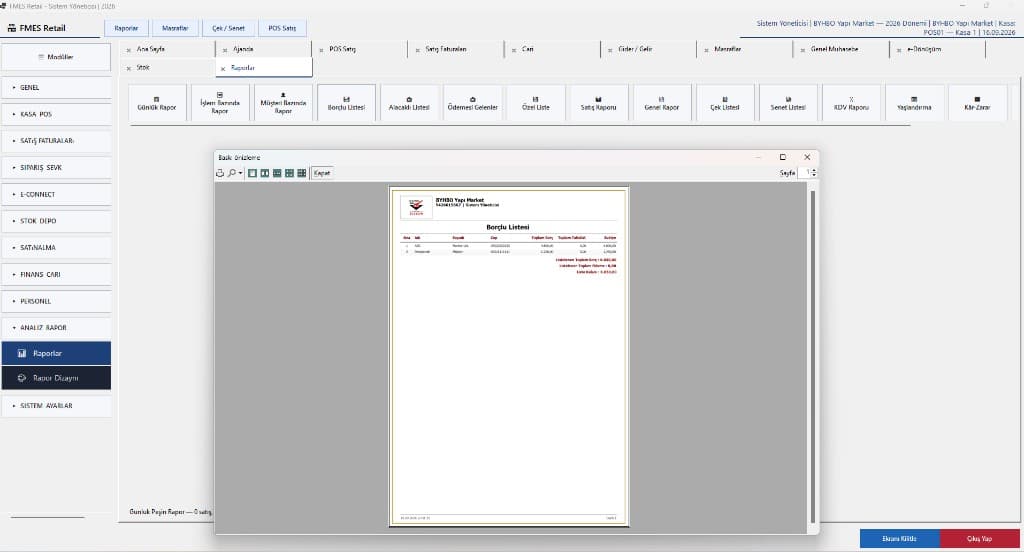Open the Senet Listesi report
The width and height of the screenshot is (1024, 552).
788,103
